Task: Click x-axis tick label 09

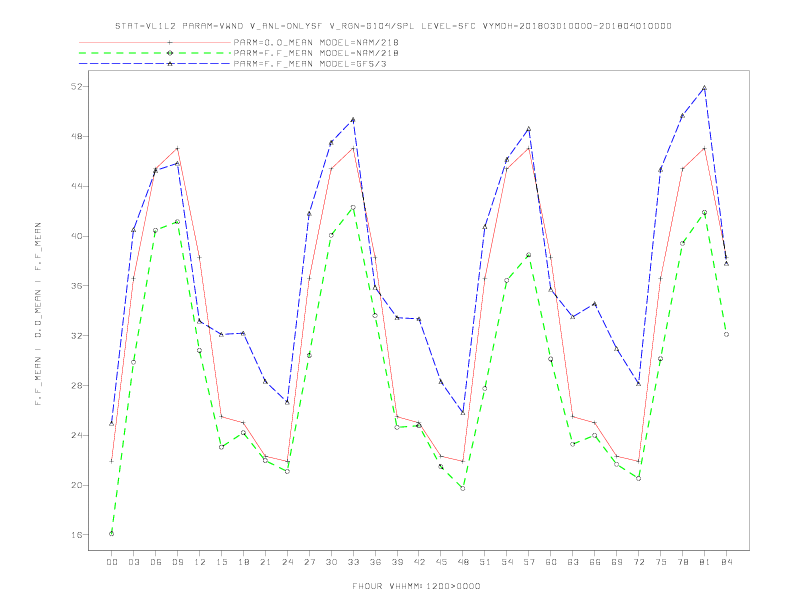Action: click(x=177, y=562)
